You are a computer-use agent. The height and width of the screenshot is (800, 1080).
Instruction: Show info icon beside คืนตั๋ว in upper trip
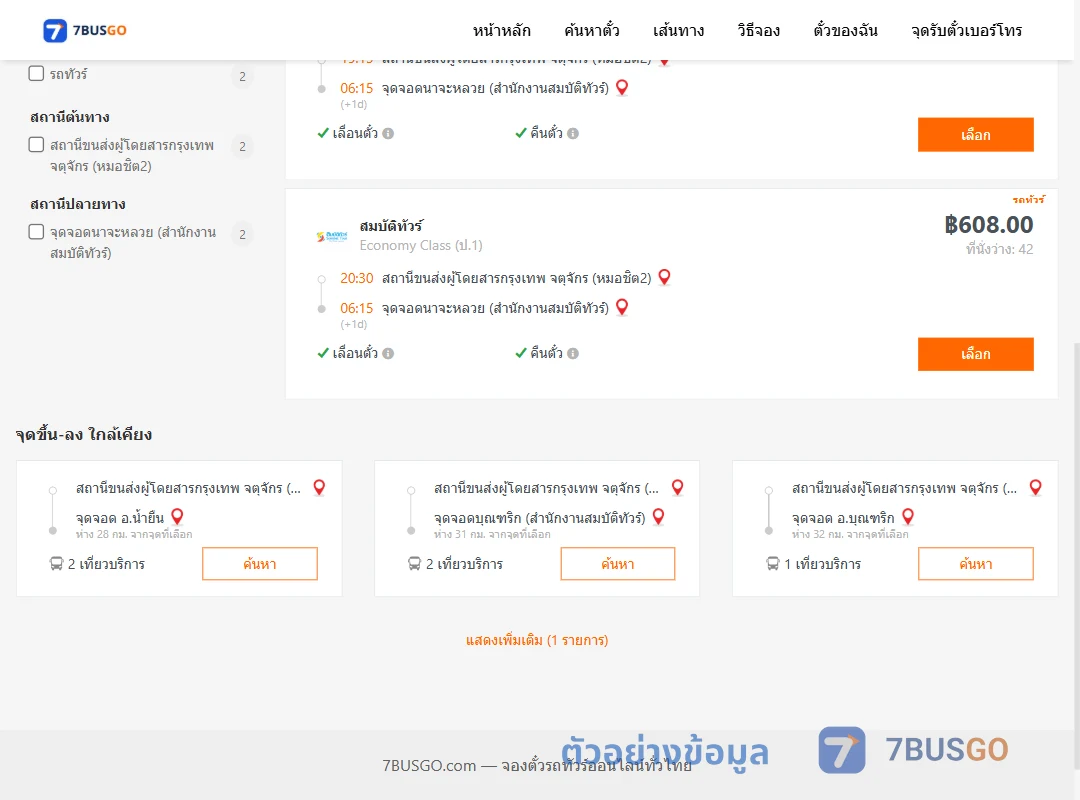573,134
